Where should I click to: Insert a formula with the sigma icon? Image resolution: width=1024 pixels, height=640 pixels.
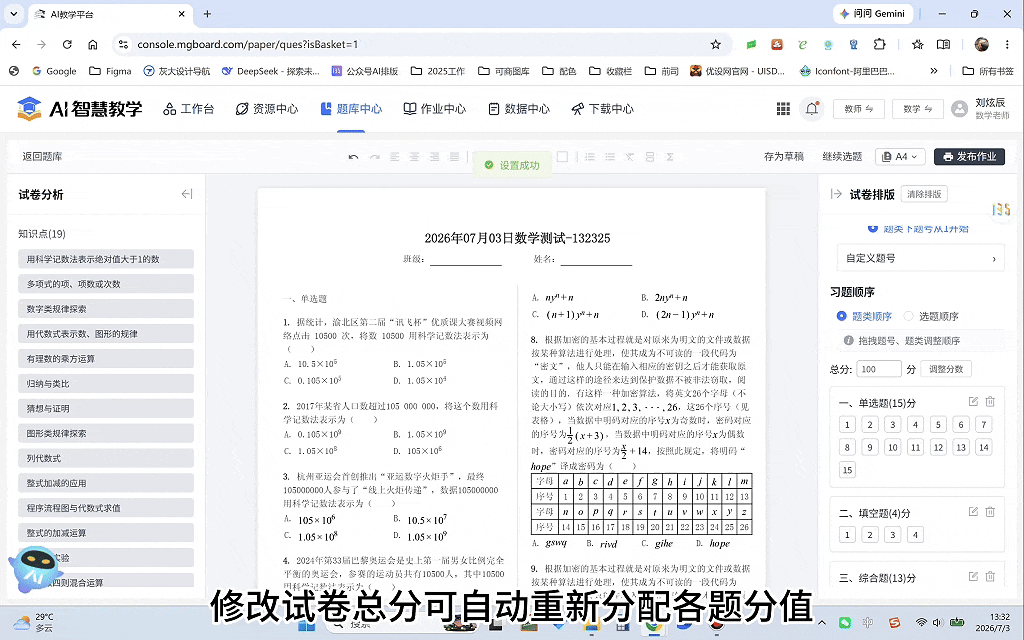pyautogui.click(x=669, y=157)
